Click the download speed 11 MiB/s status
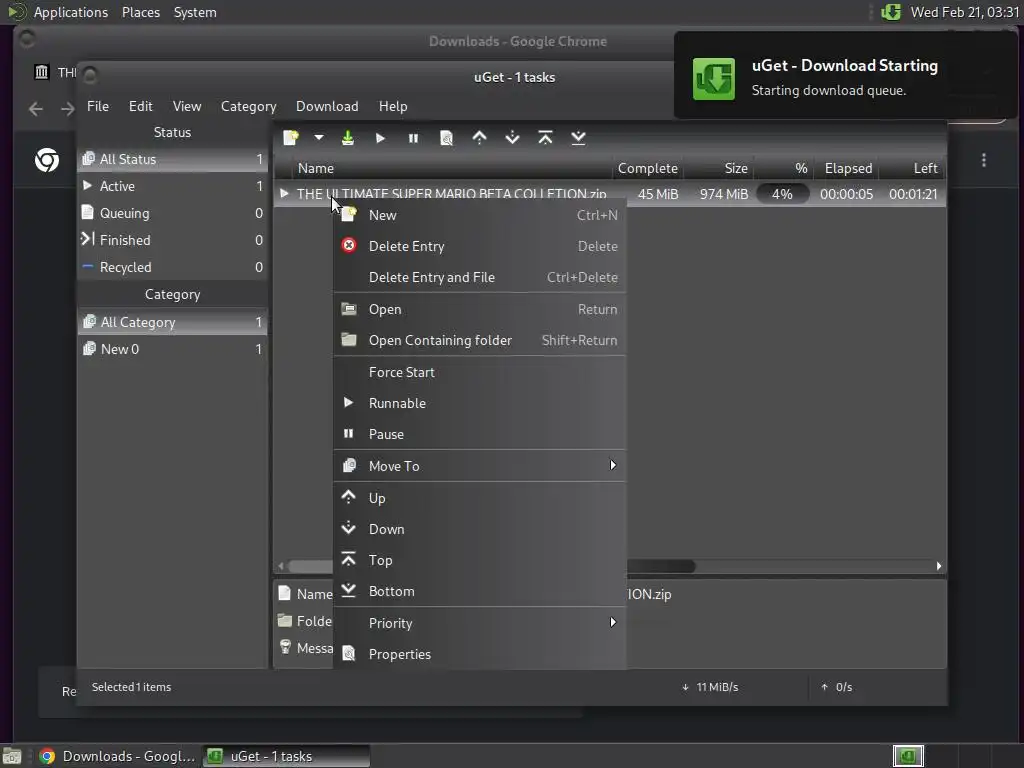 (710, 686)
